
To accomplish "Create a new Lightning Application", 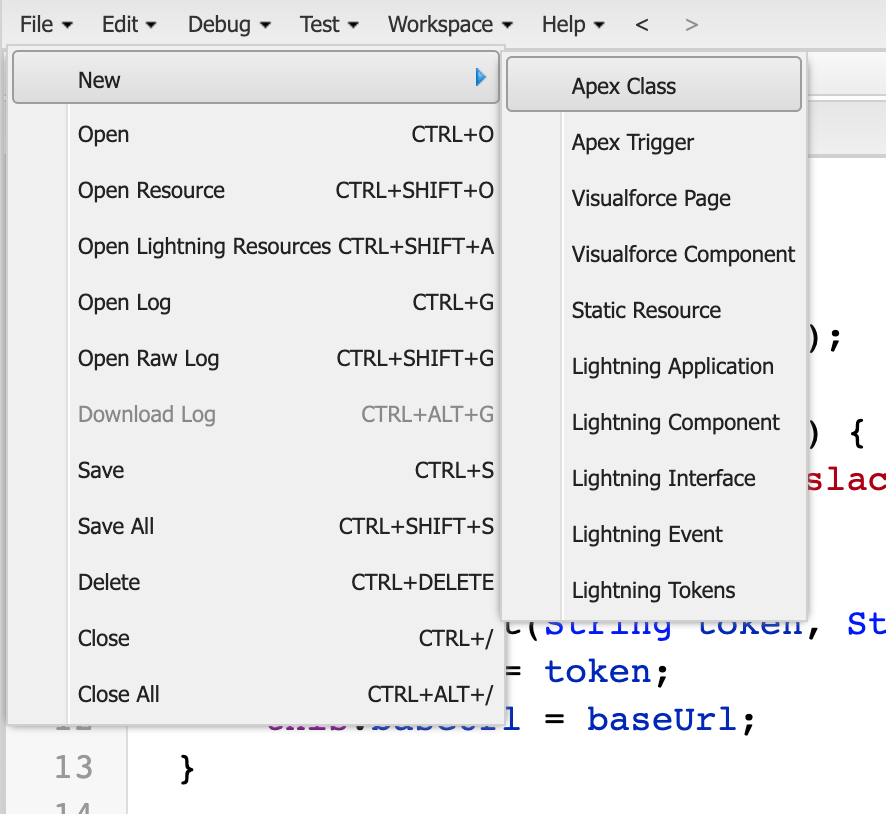I will [654, 365].
